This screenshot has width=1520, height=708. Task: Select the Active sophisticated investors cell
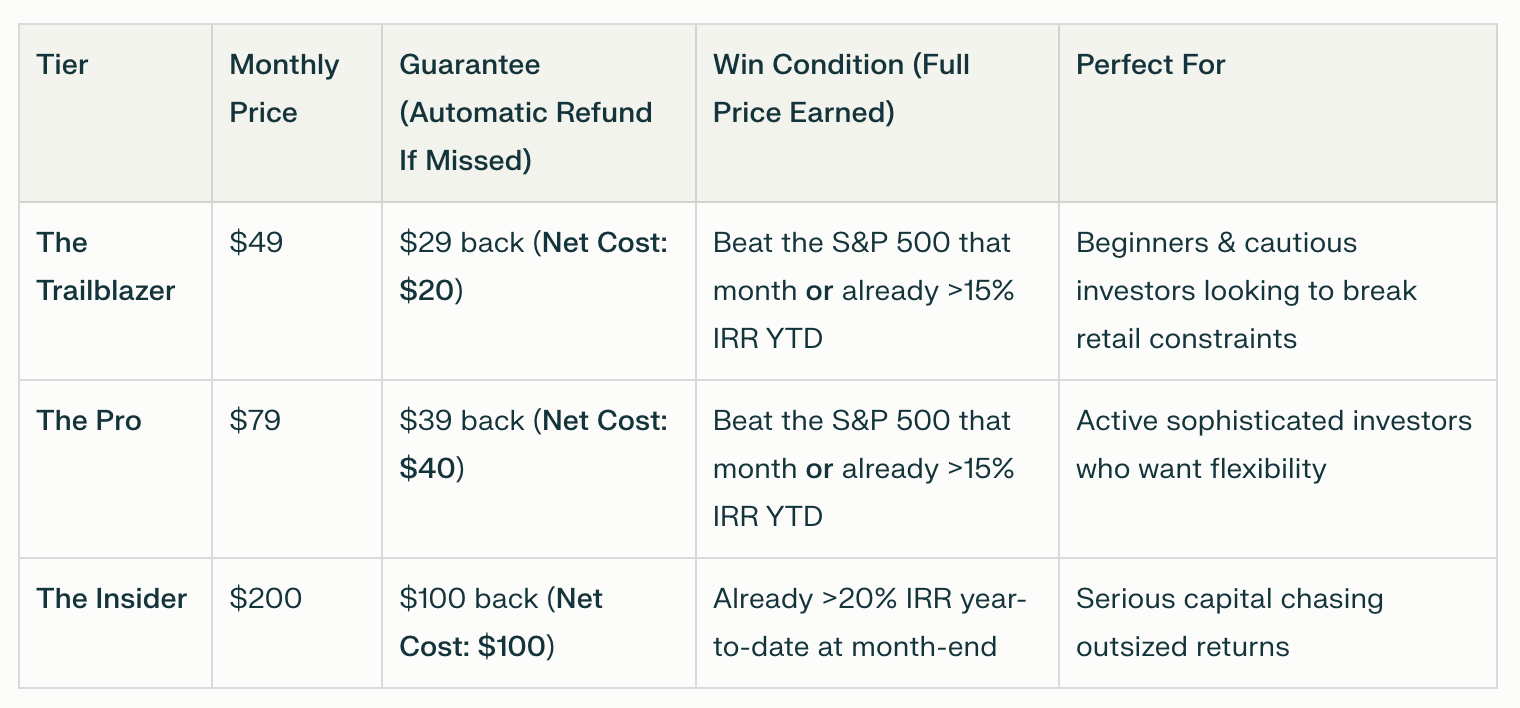point(1273,445)
